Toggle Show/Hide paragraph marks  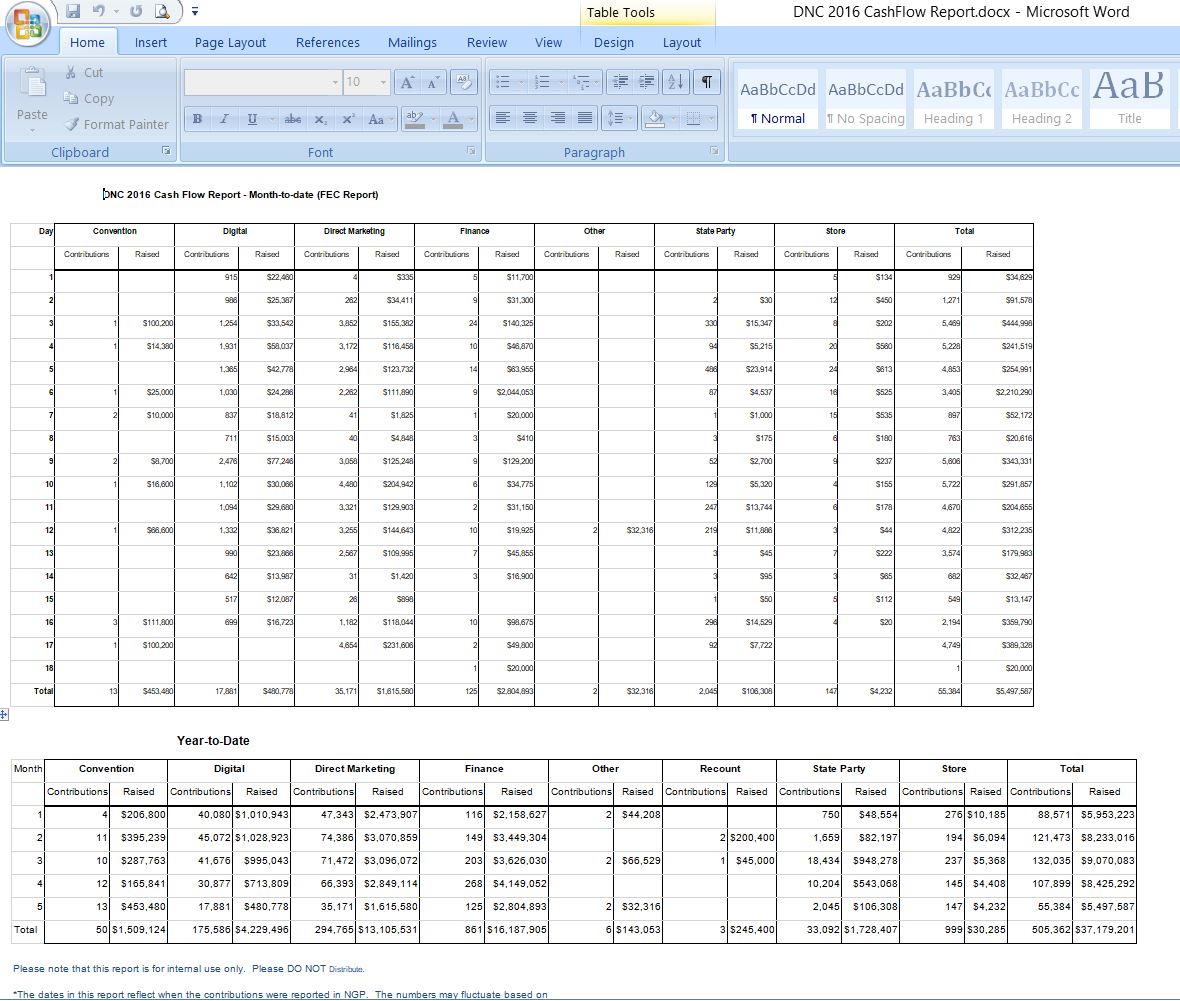707,82
